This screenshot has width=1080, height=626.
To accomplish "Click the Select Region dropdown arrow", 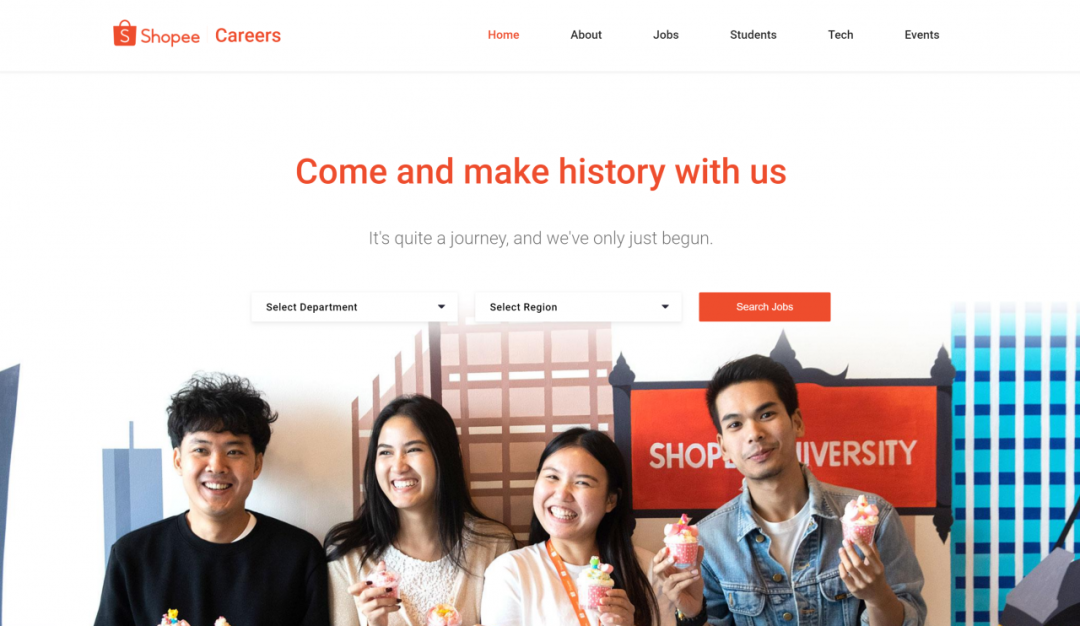I will click(665, 307).
